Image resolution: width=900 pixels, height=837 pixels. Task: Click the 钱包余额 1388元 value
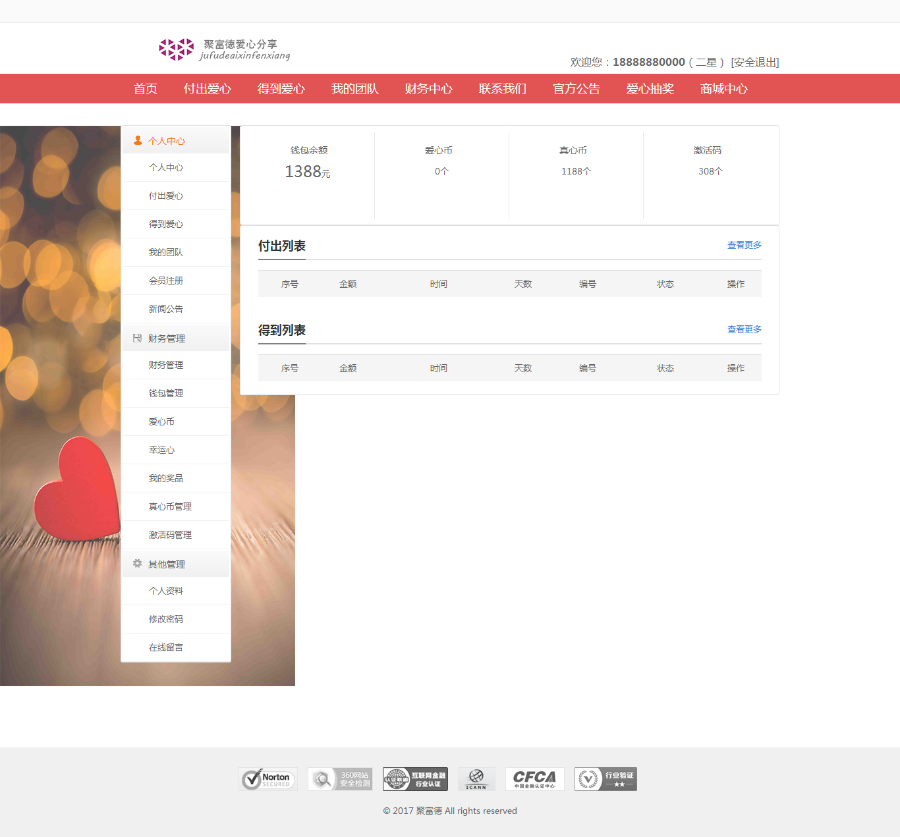(x=308, y=172)
